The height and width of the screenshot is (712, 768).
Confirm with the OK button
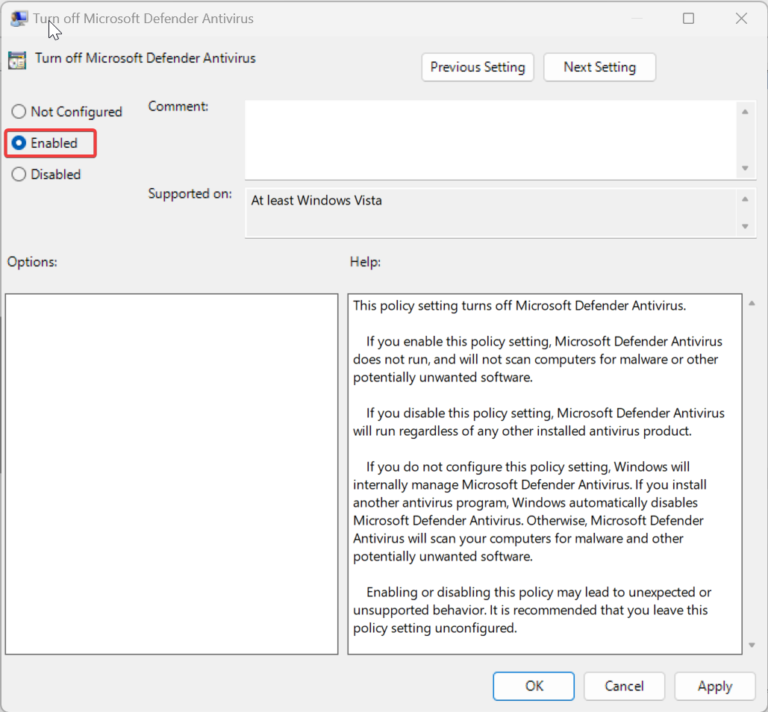(534, 686)
